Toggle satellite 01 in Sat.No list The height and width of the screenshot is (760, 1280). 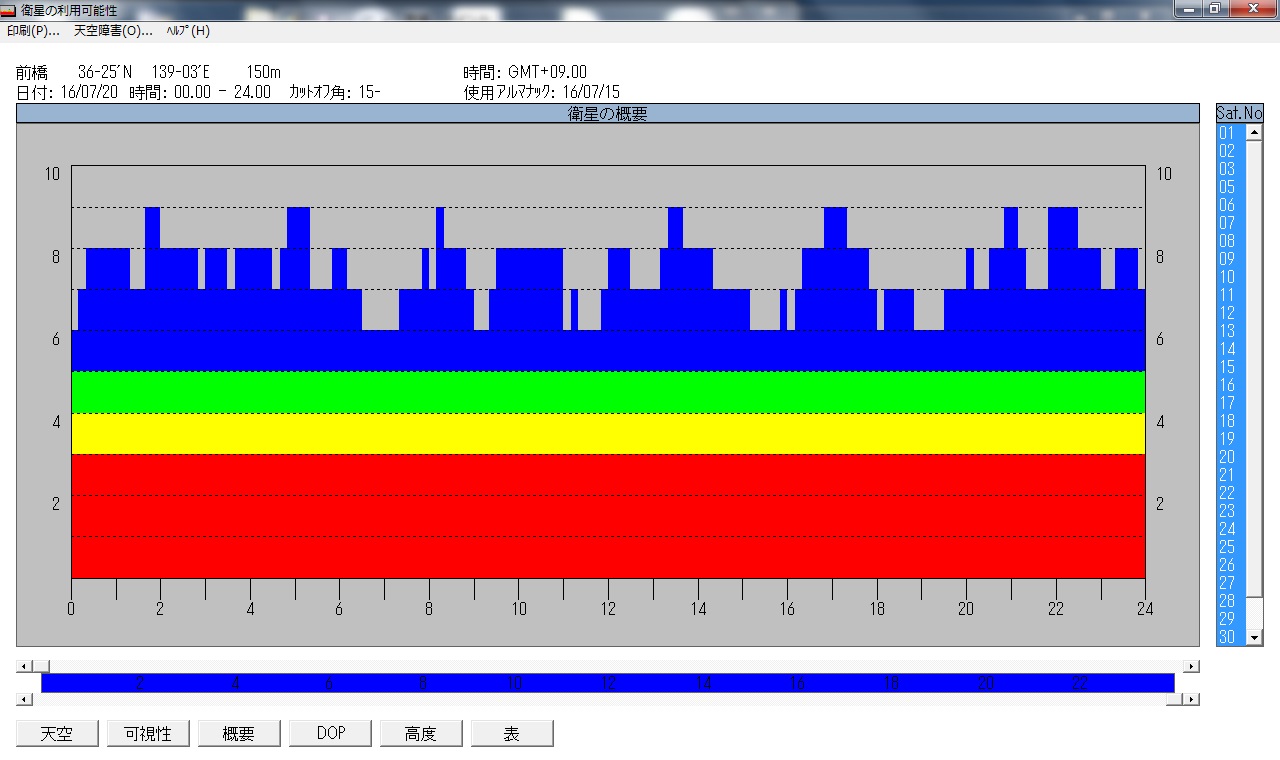1230,133
